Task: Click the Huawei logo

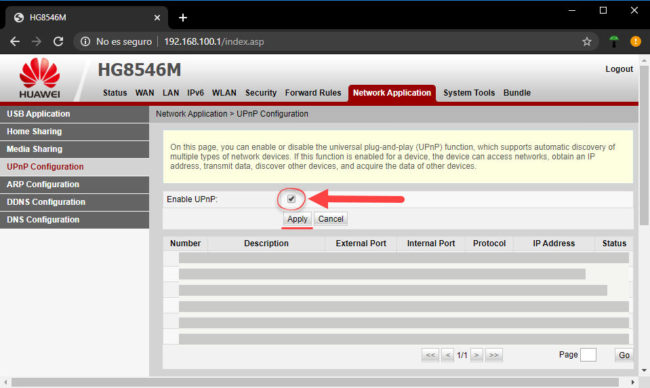Action: click(x=39, y=78)
